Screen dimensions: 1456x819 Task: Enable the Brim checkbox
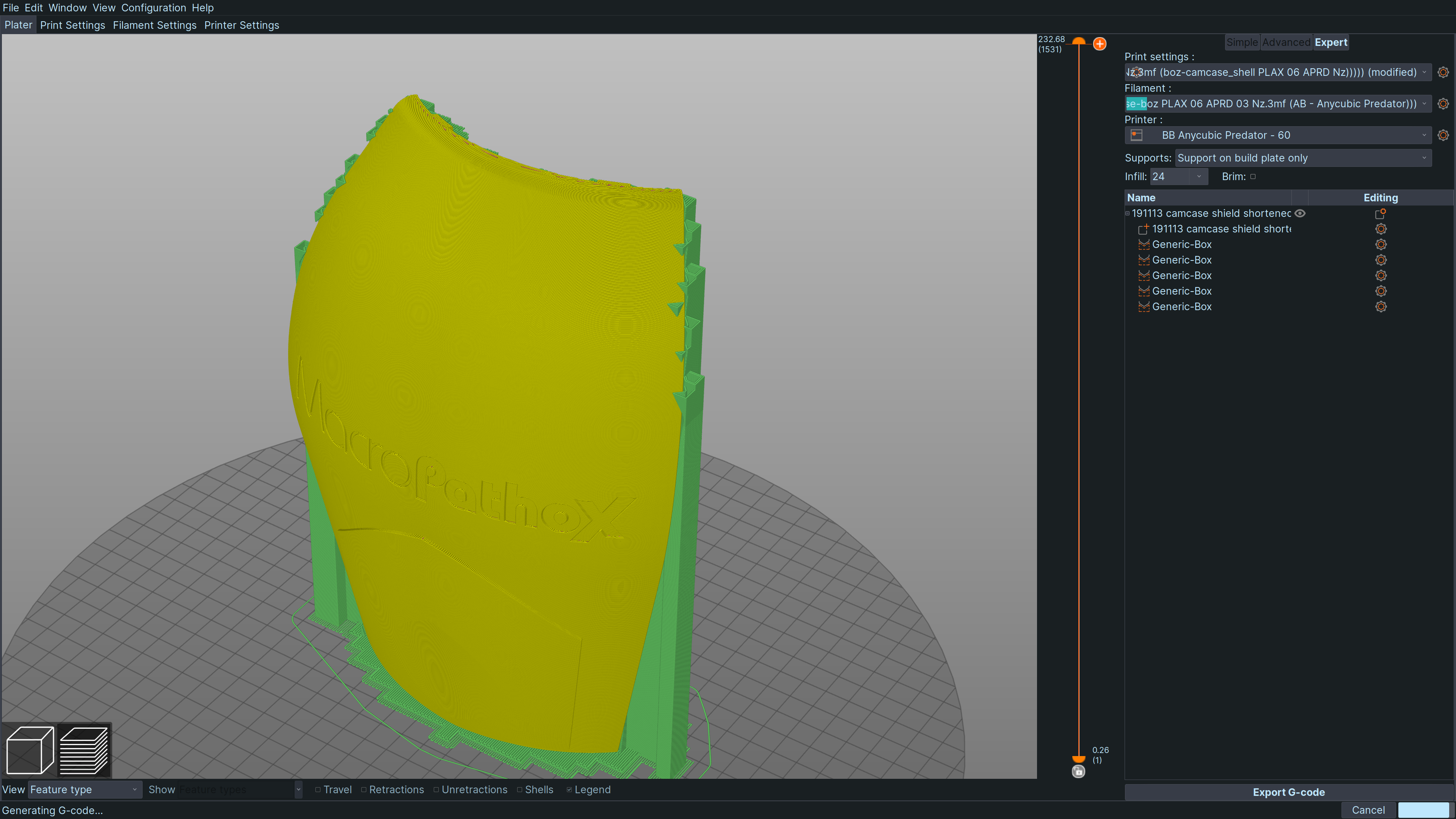[x=1252, y=177]
